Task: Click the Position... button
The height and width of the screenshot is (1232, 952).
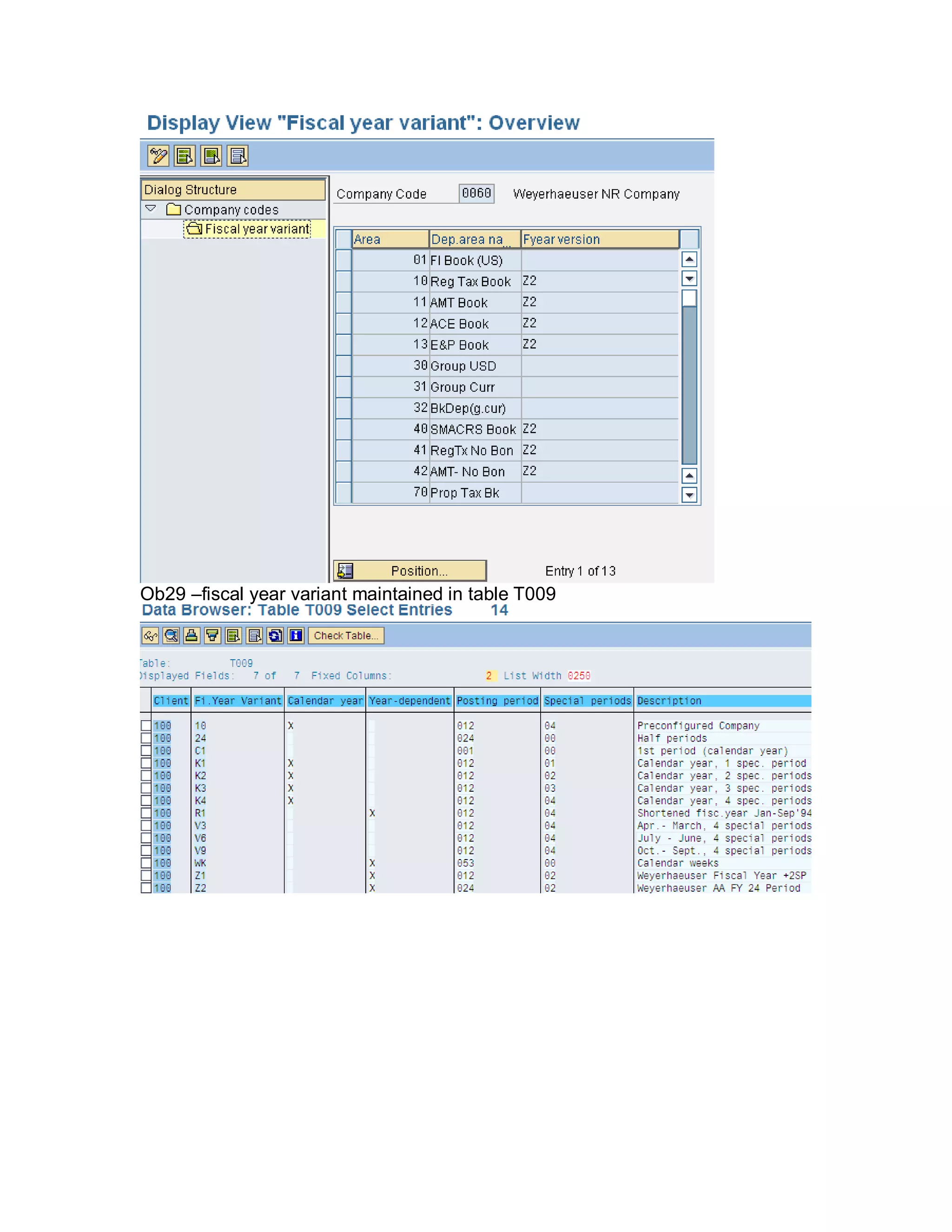Action: pyautogui.click(x=410, y=571)
